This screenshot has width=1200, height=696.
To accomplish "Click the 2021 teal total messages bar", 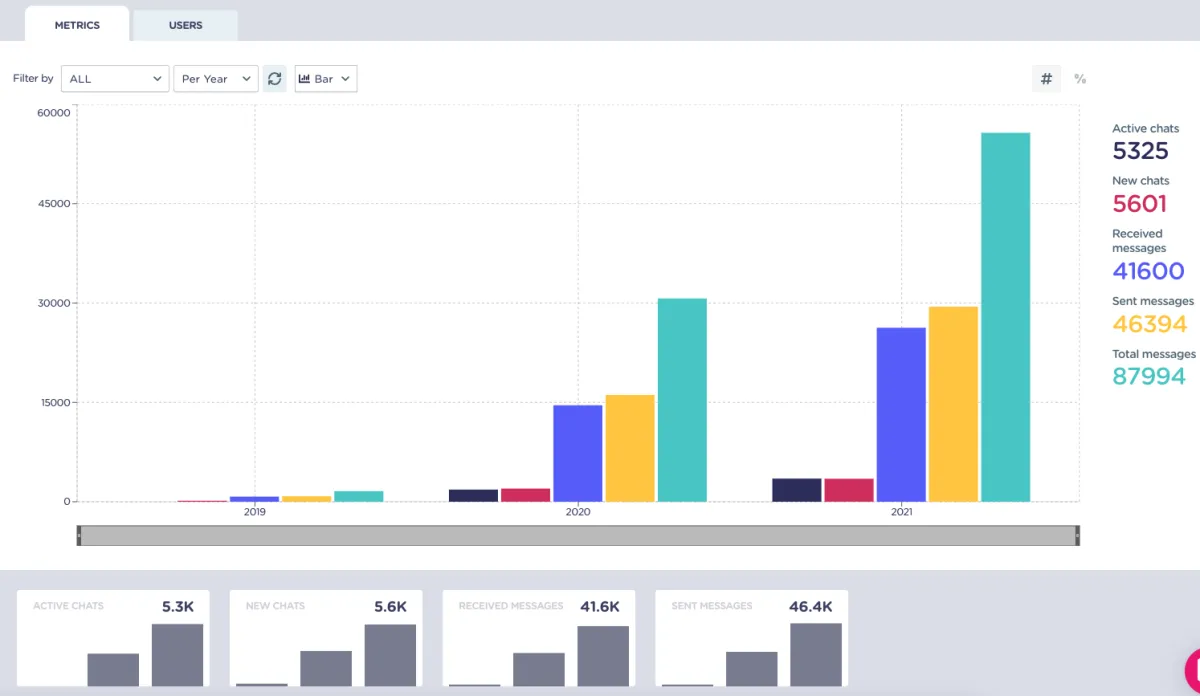I will 1005,317.
